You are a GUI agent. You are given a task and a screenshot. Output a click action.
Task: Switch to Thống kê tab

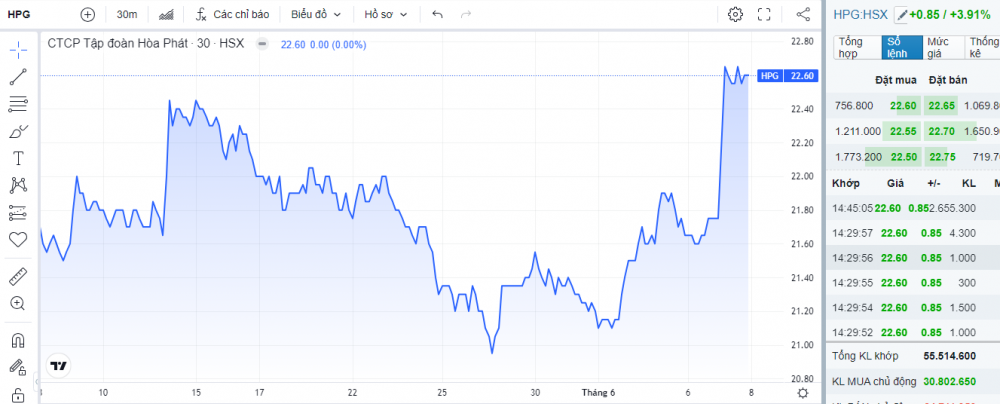click(x=983, y=48)
